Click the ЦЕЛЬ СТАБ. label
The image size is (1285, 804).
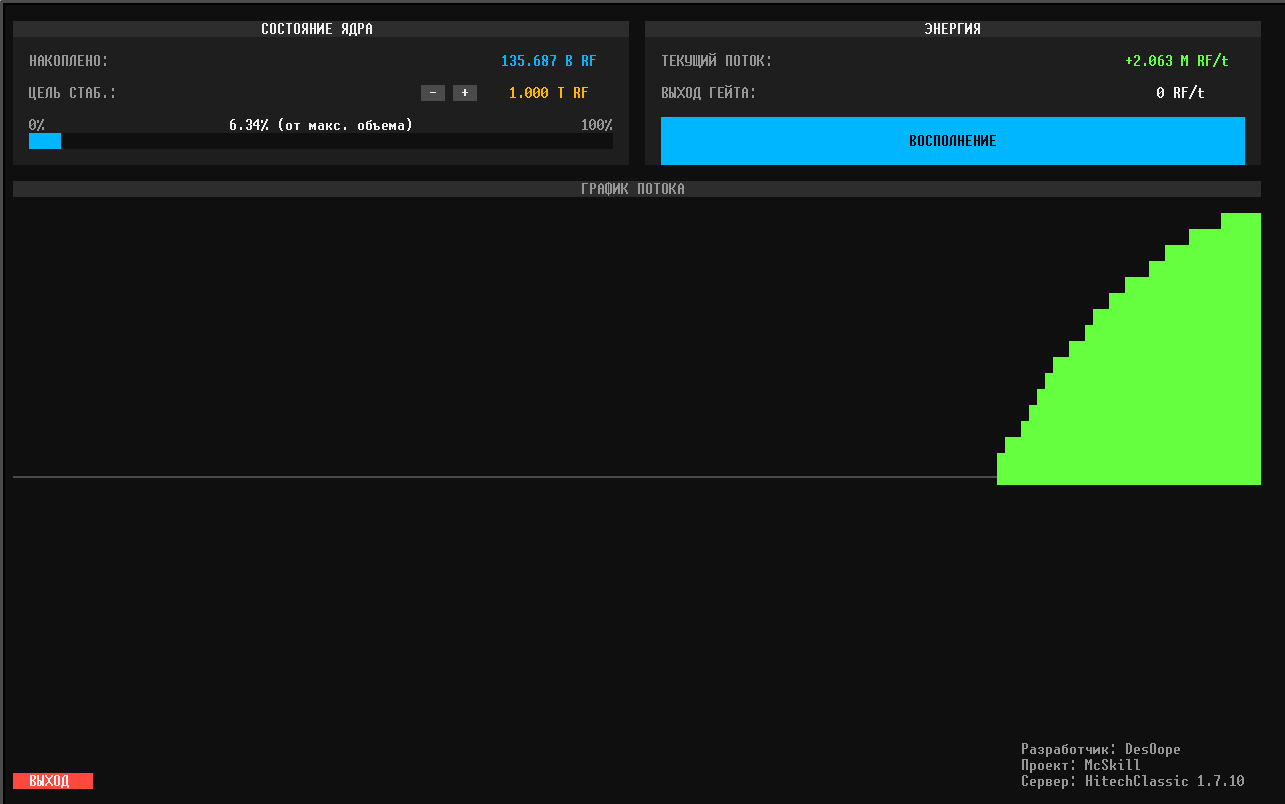coord(73,93)
